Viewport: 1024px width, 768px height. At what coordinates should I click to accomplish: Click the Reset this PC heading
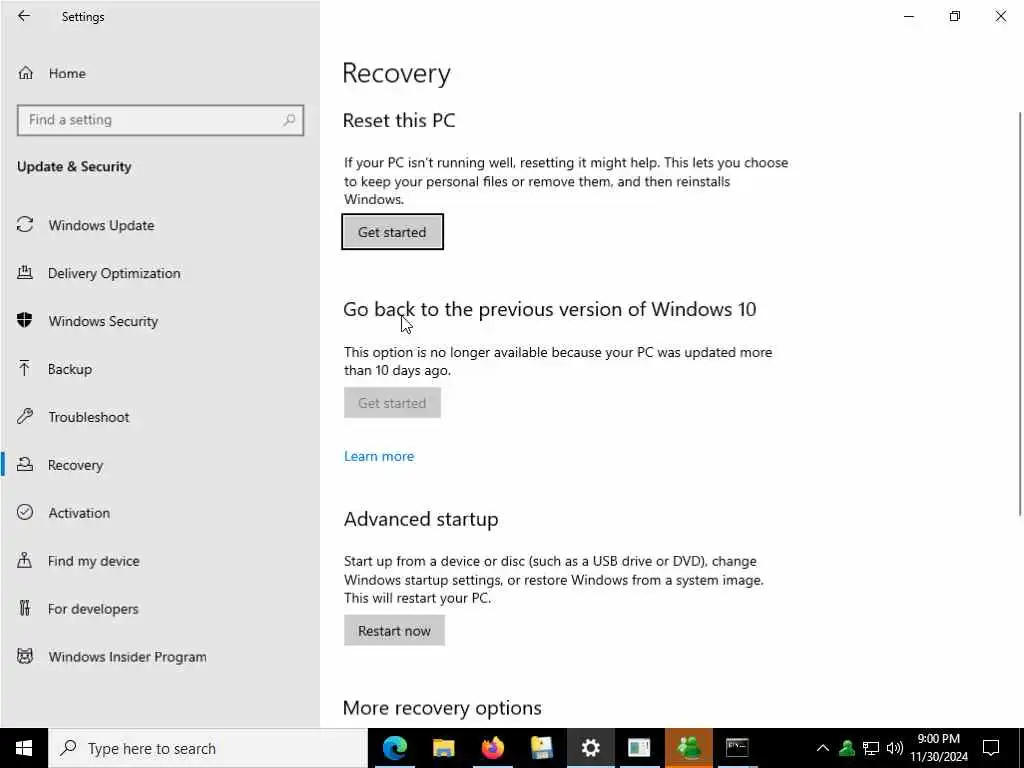[x=399, y=120]
